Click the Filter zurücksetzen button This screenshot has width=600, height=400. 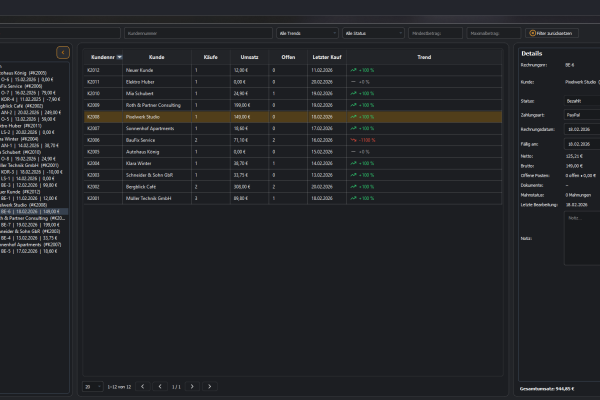pyautogui.click(x=551, y=33)
